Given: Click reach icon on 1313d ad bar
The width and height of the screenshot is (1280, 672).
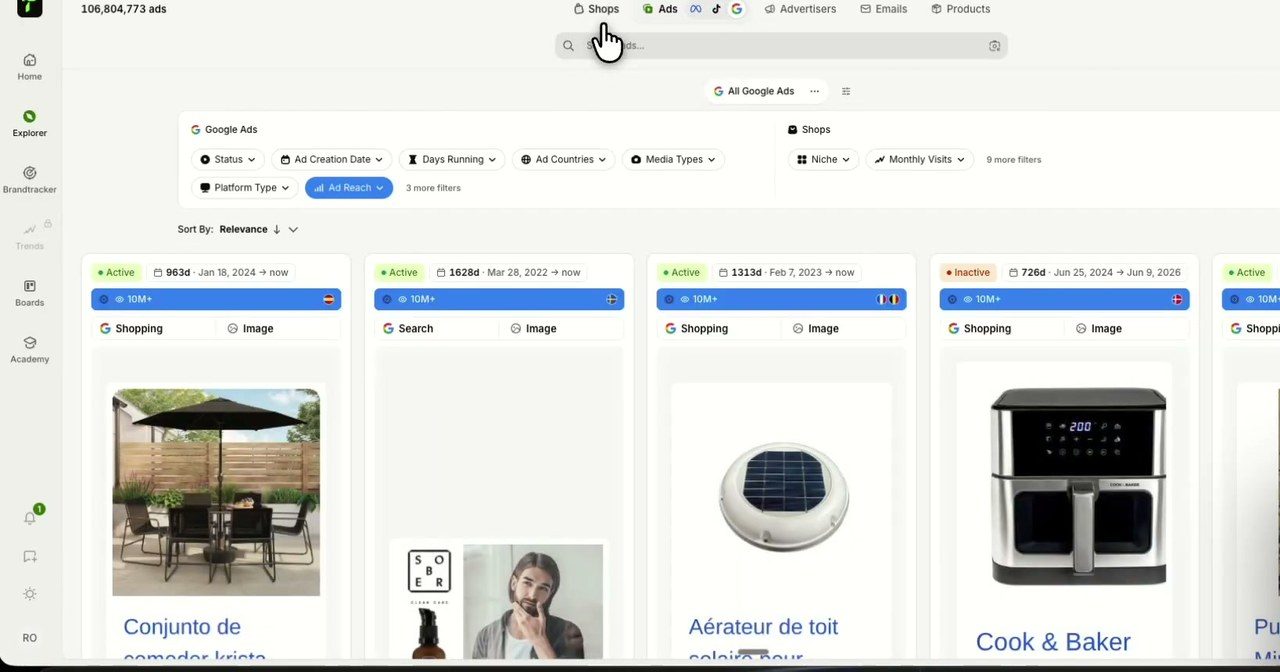Looking at the screenshot, I should 684,299.
